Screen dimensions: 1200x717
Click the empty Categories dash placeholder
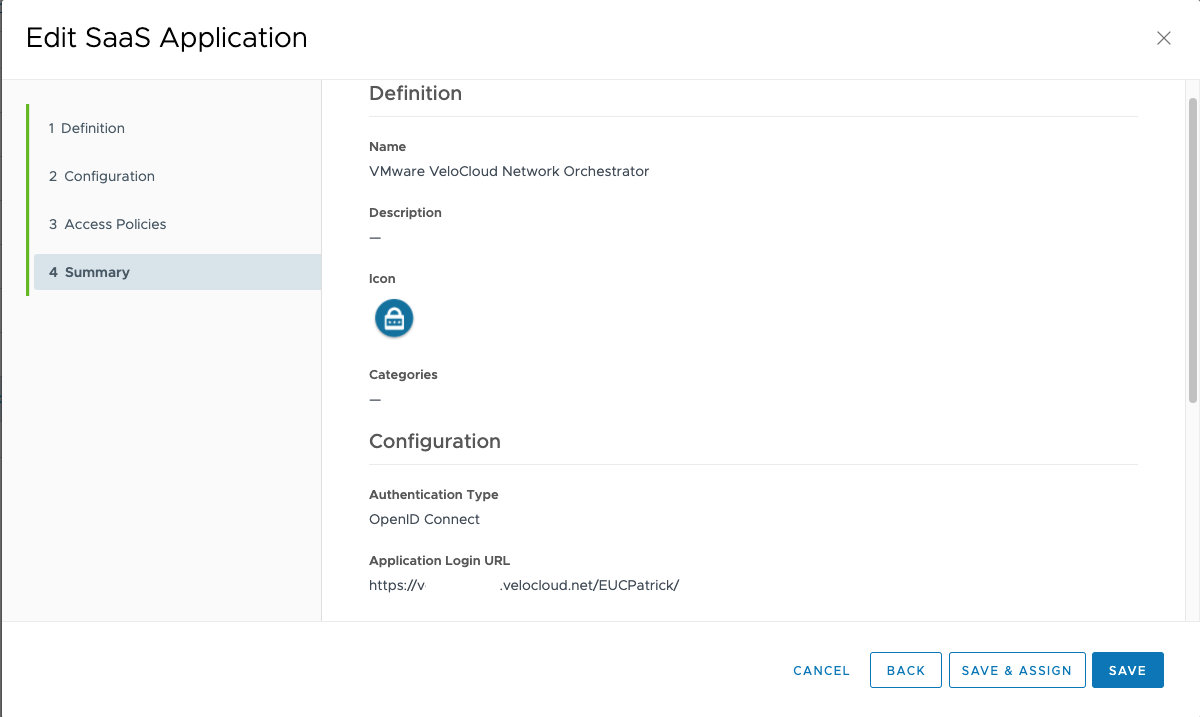click(375, 399)
